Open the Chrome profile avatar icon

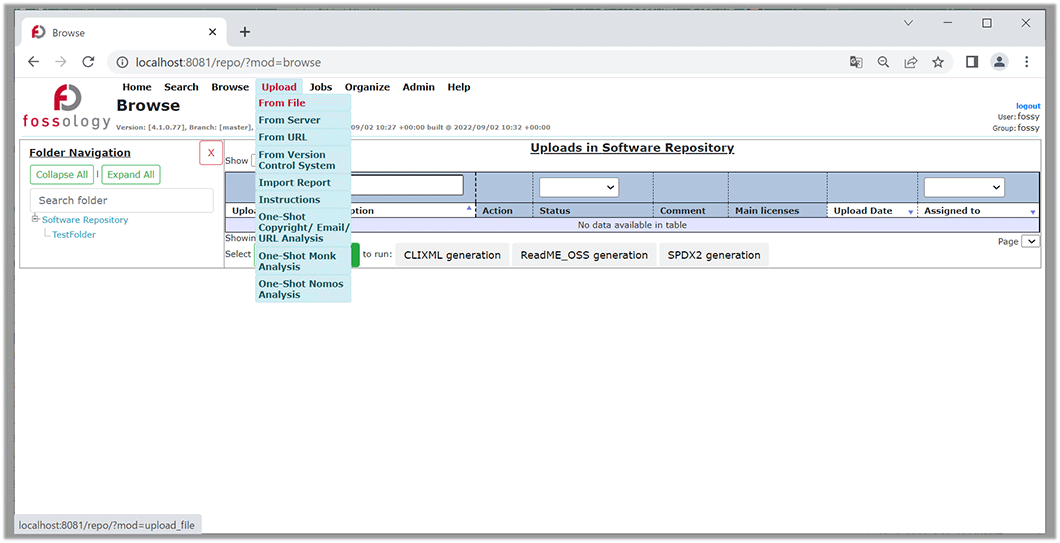(999, 62)
